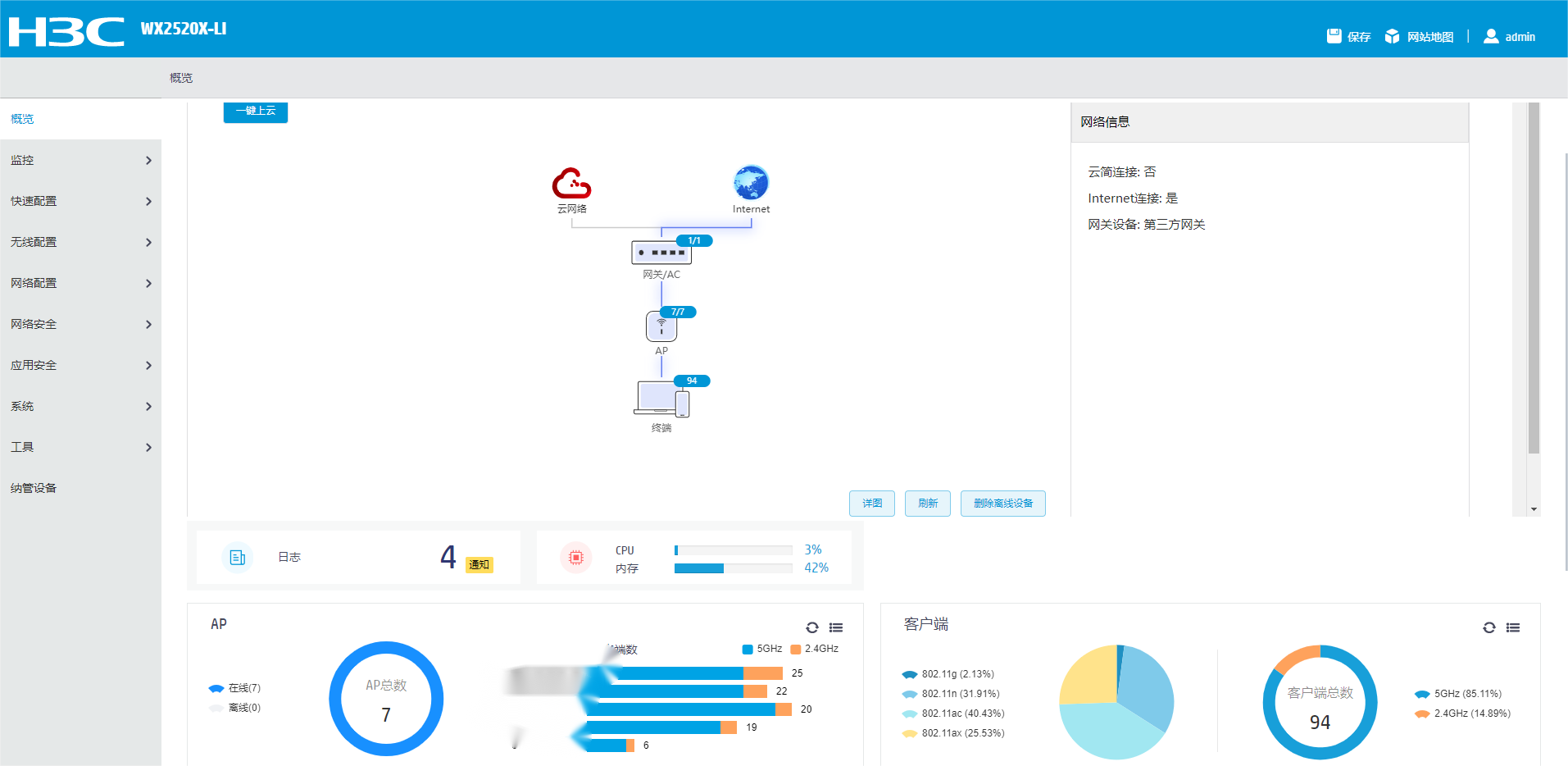
Task: Click the 802.11 protocol pie chart
Action: point(1116,702)
